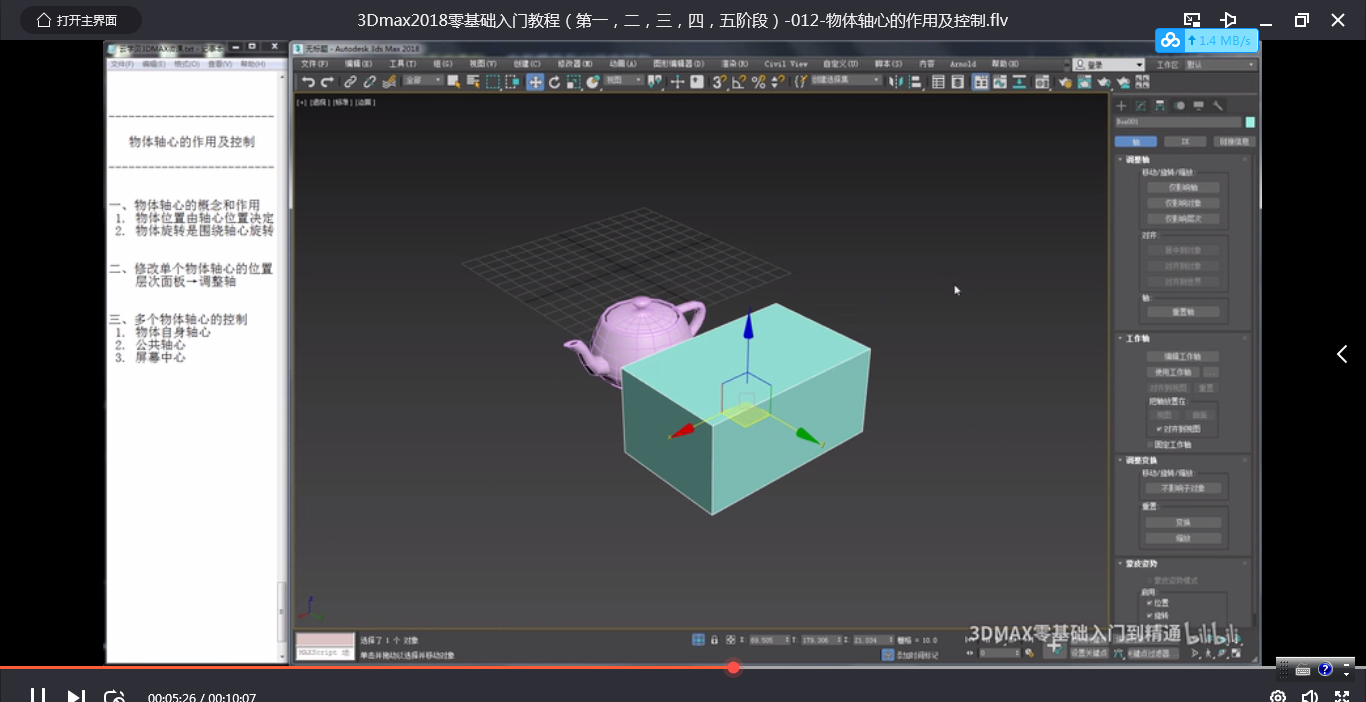Activate the Select and Move tool
The image size is (1366, 702).
(535, 82)
